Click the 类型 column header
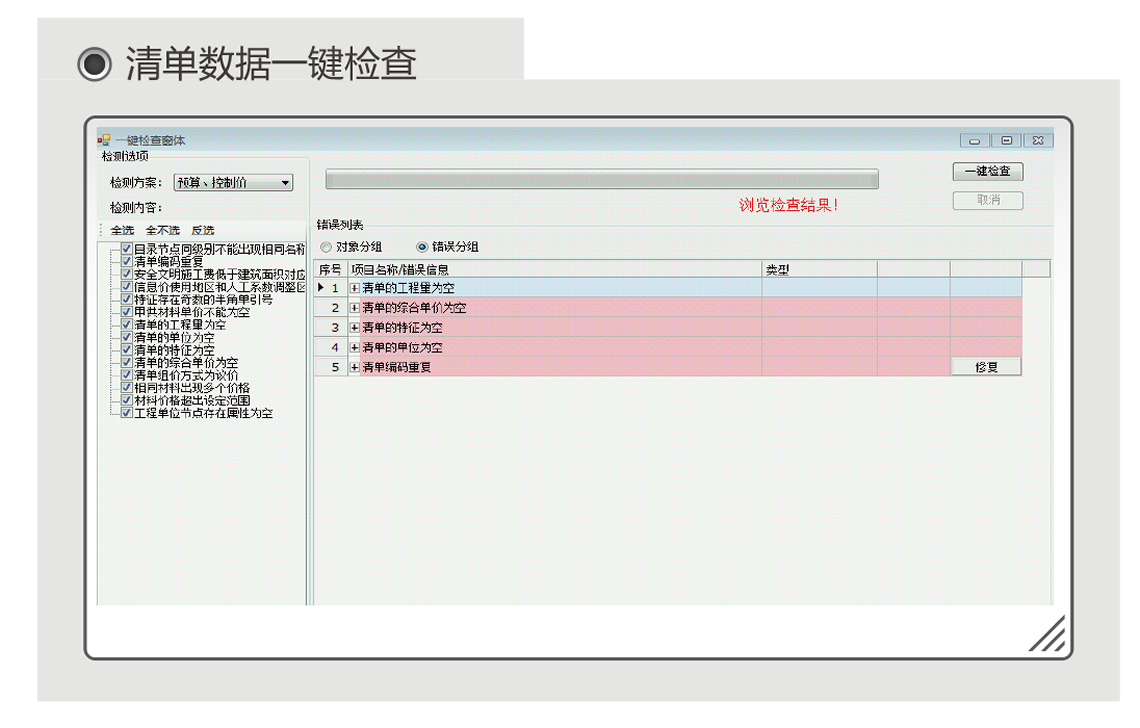 (819, 270)
